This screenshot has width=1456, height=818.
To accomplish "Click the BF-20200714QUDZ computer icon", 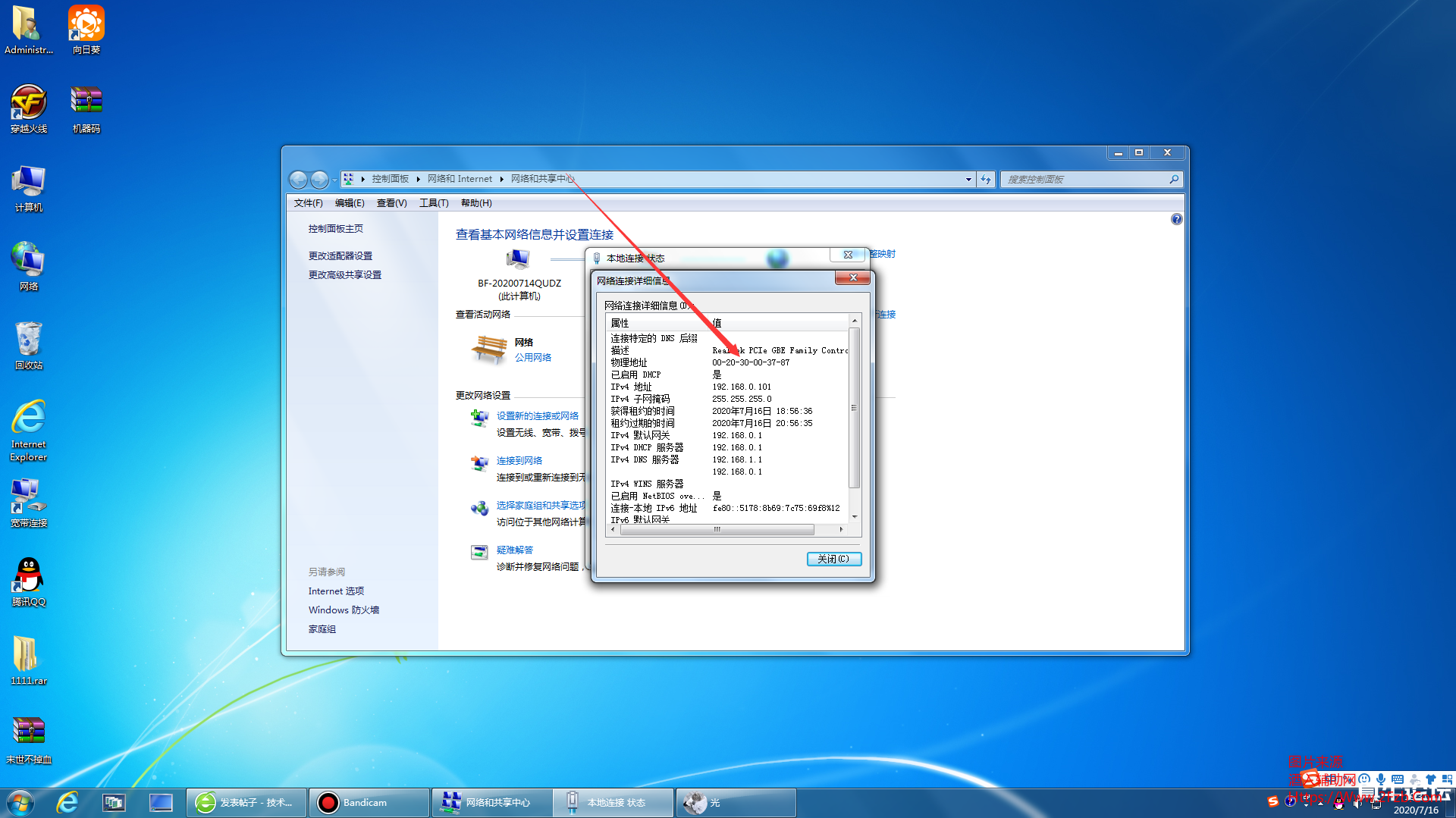I will coord(519,259).
